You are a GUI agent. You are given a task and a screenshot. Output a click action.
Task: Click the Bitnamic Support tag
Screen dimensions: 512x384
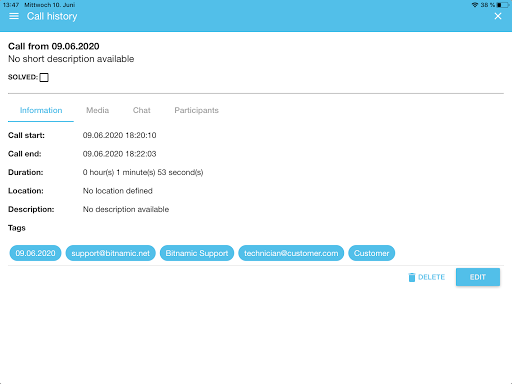coord(197,253)
